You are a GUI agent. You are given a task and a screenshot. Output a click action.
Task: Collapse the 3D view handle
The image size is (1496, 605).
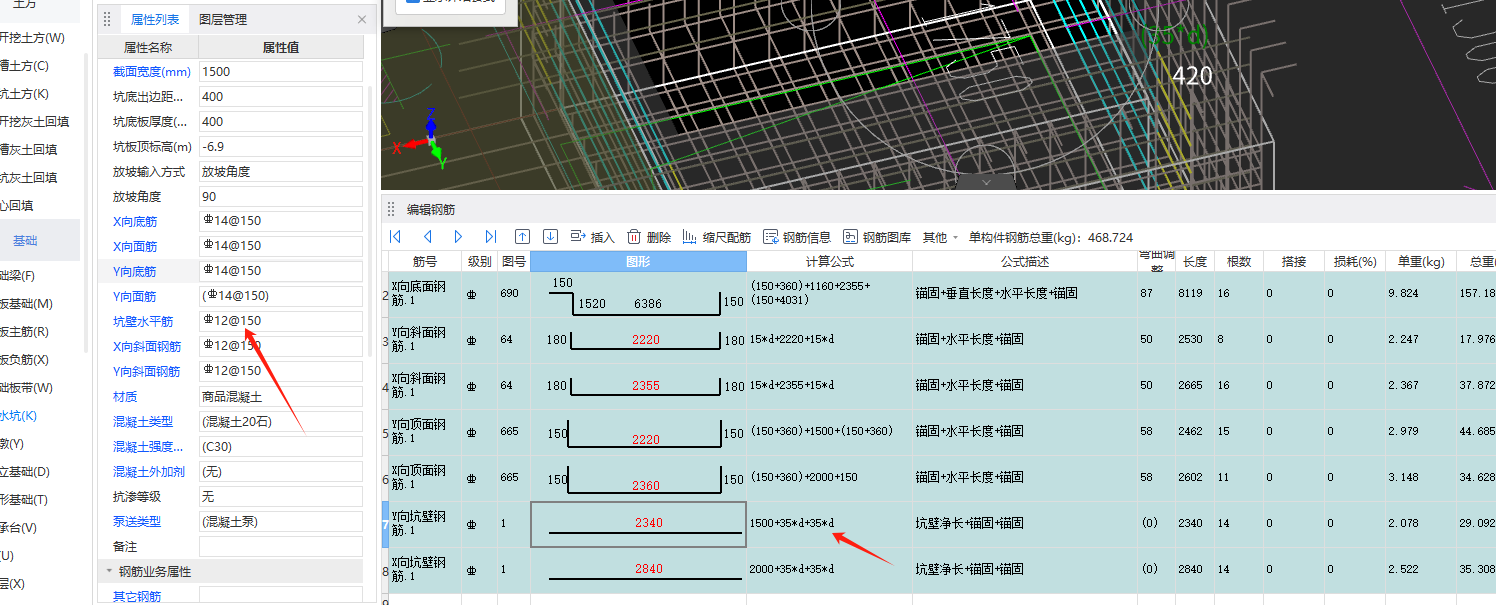point(986,183)
